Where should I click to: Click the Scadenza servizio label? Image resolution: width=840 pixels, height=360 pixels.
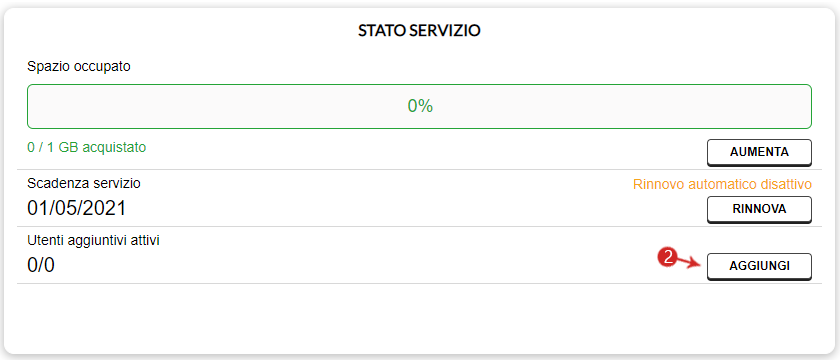(x=84, y=183)
